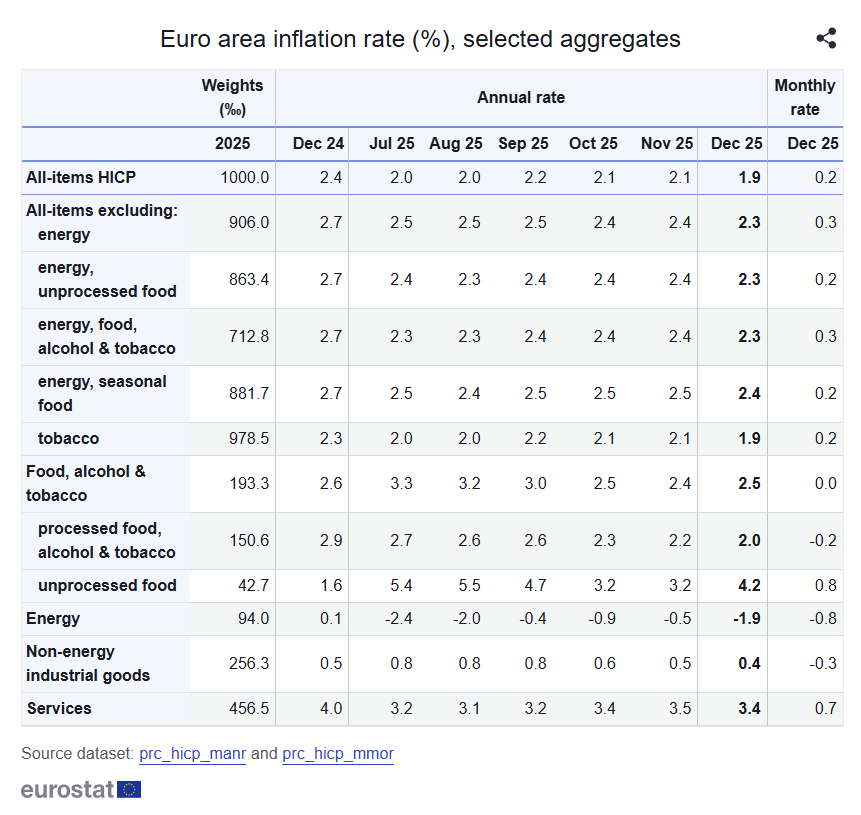Screen dimensions: 861x815
Task: Click the All-items HICP weight value 1000.0
Action: pos(245,177)
